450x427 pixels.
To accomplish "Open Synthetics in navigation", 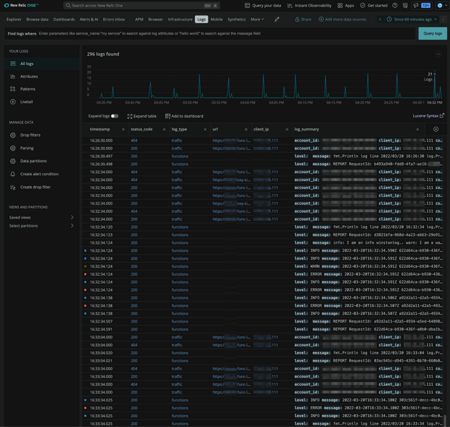I will point(237,19).
